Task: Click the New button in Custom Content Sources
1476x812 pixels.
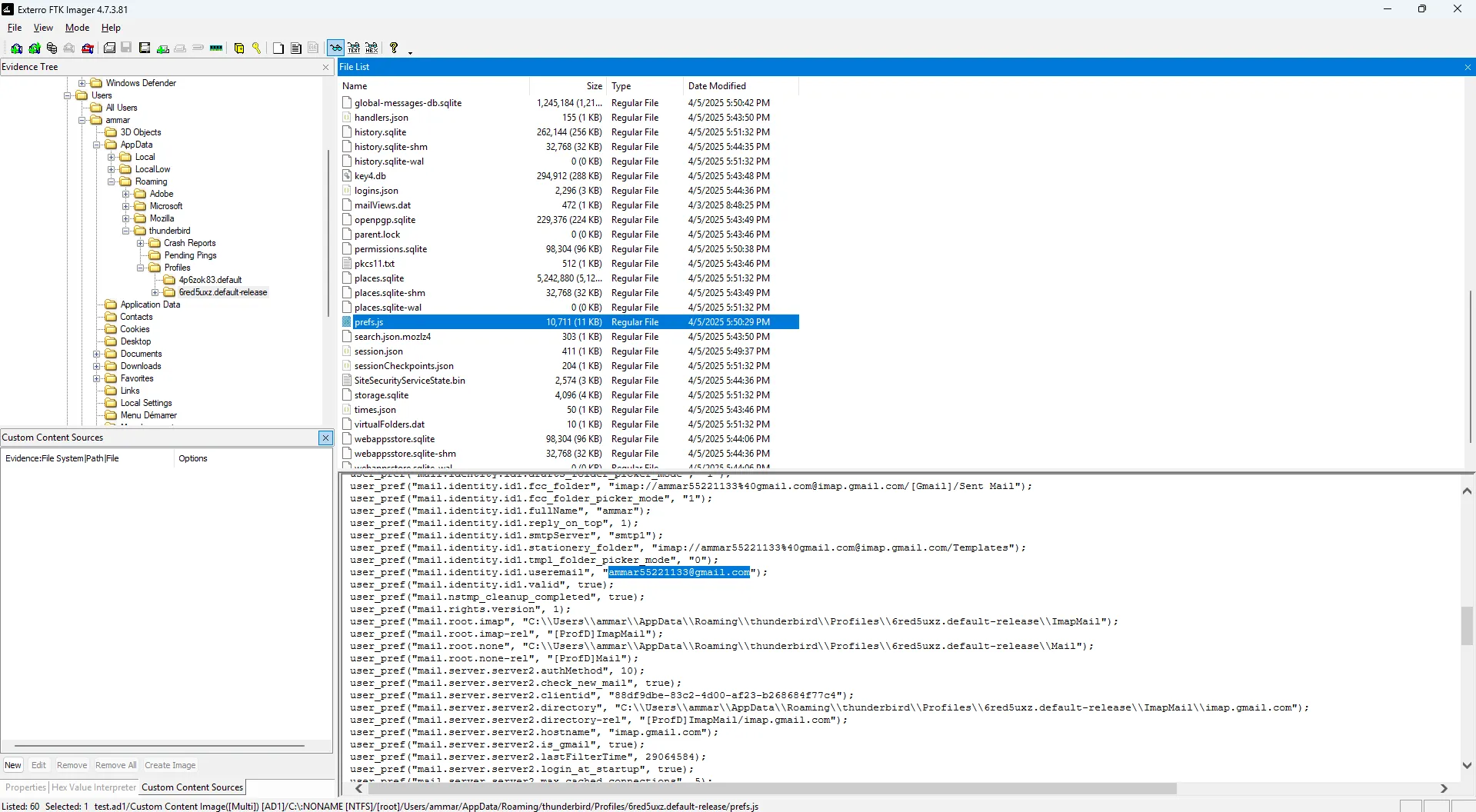Action: pos(13,765)
